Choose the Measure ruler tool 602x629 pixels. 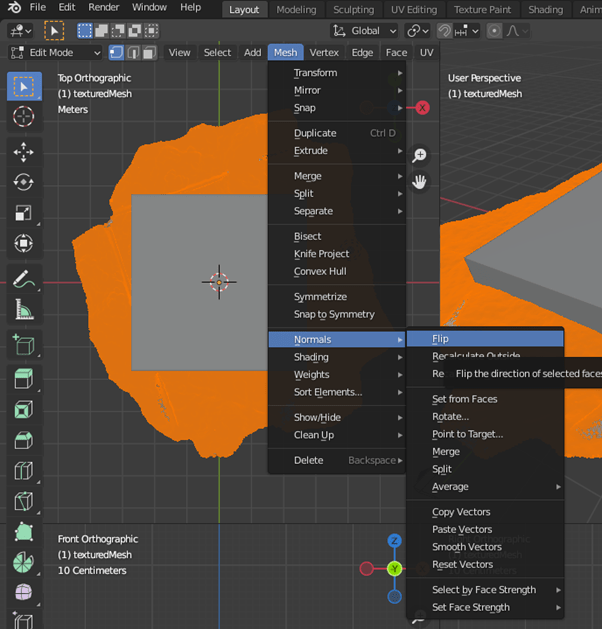[x=23, y=311]
